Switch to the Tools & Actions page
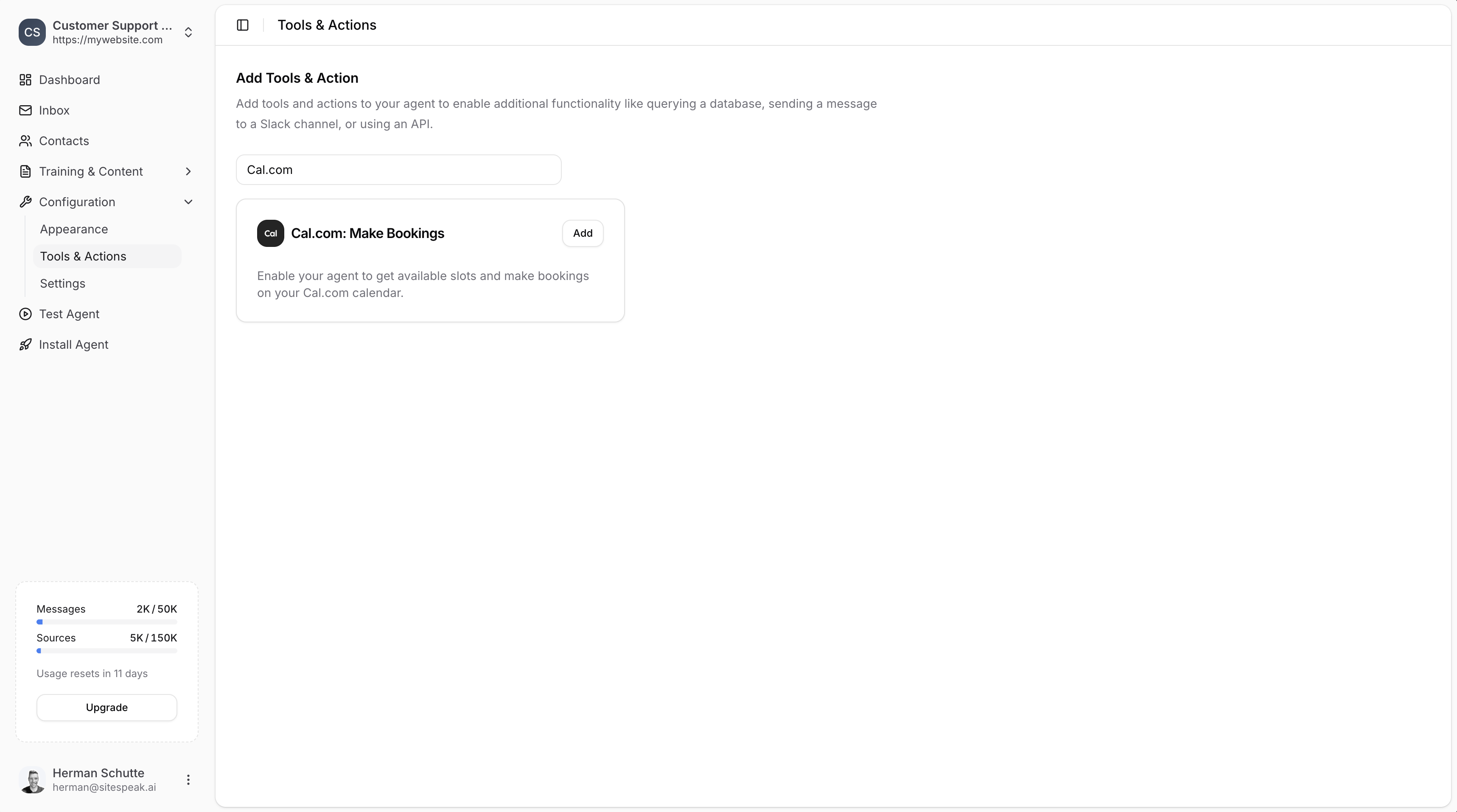1457x812 pixels. (x=83, y=256)
